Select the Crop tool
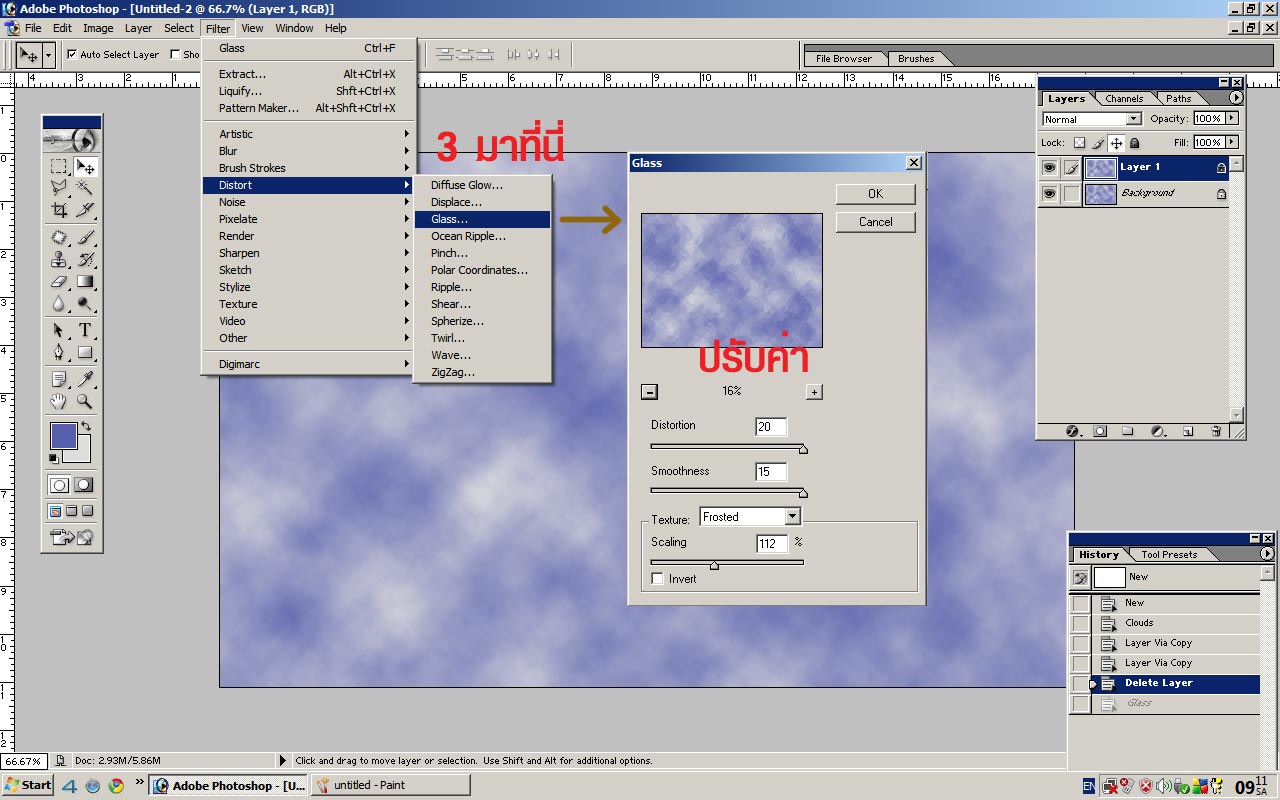 tap(59, 210)
